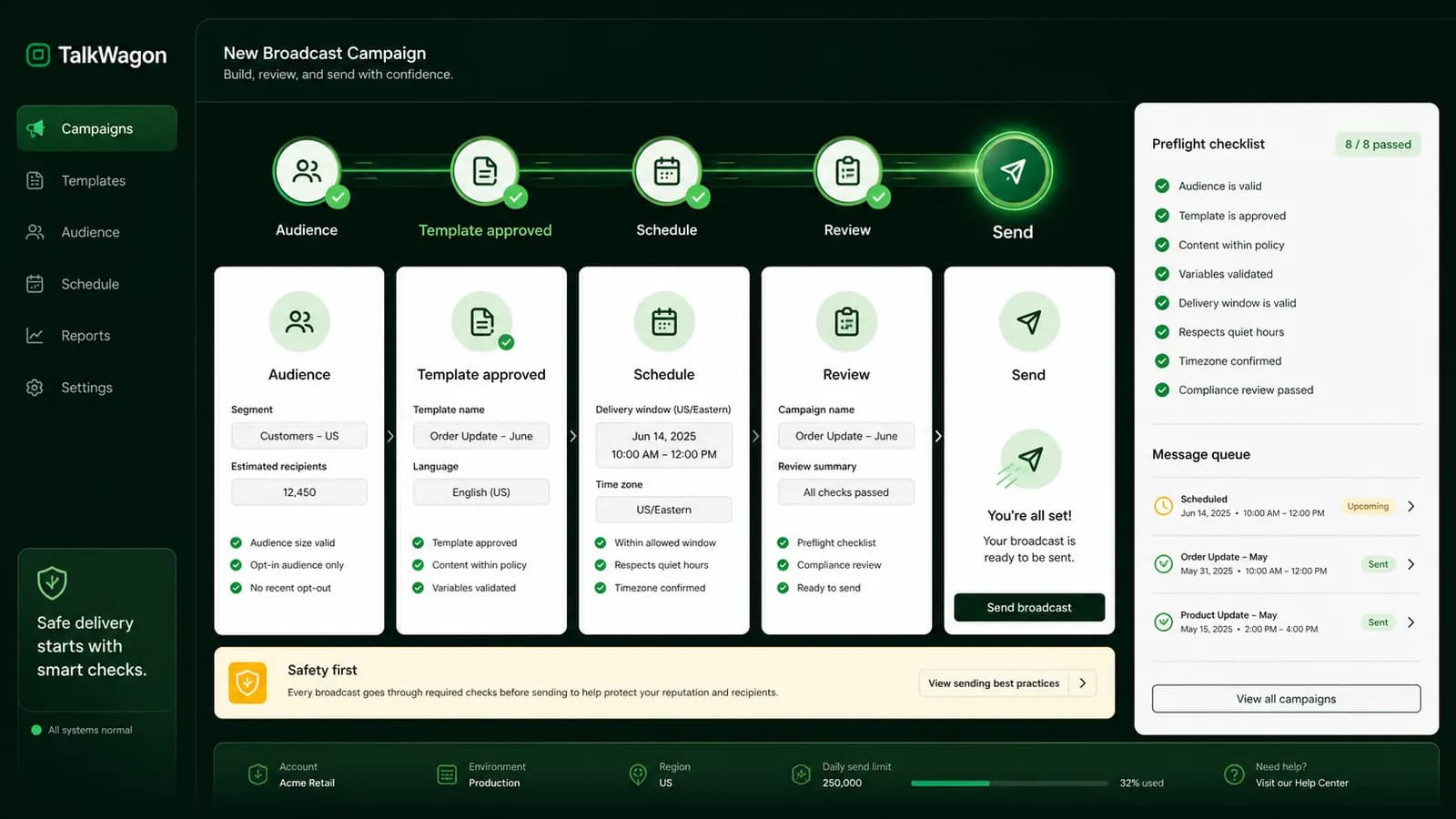Click the glowing Send step circle
The width and height of the screenshot is (1456, 819).
pos(1013,171)
